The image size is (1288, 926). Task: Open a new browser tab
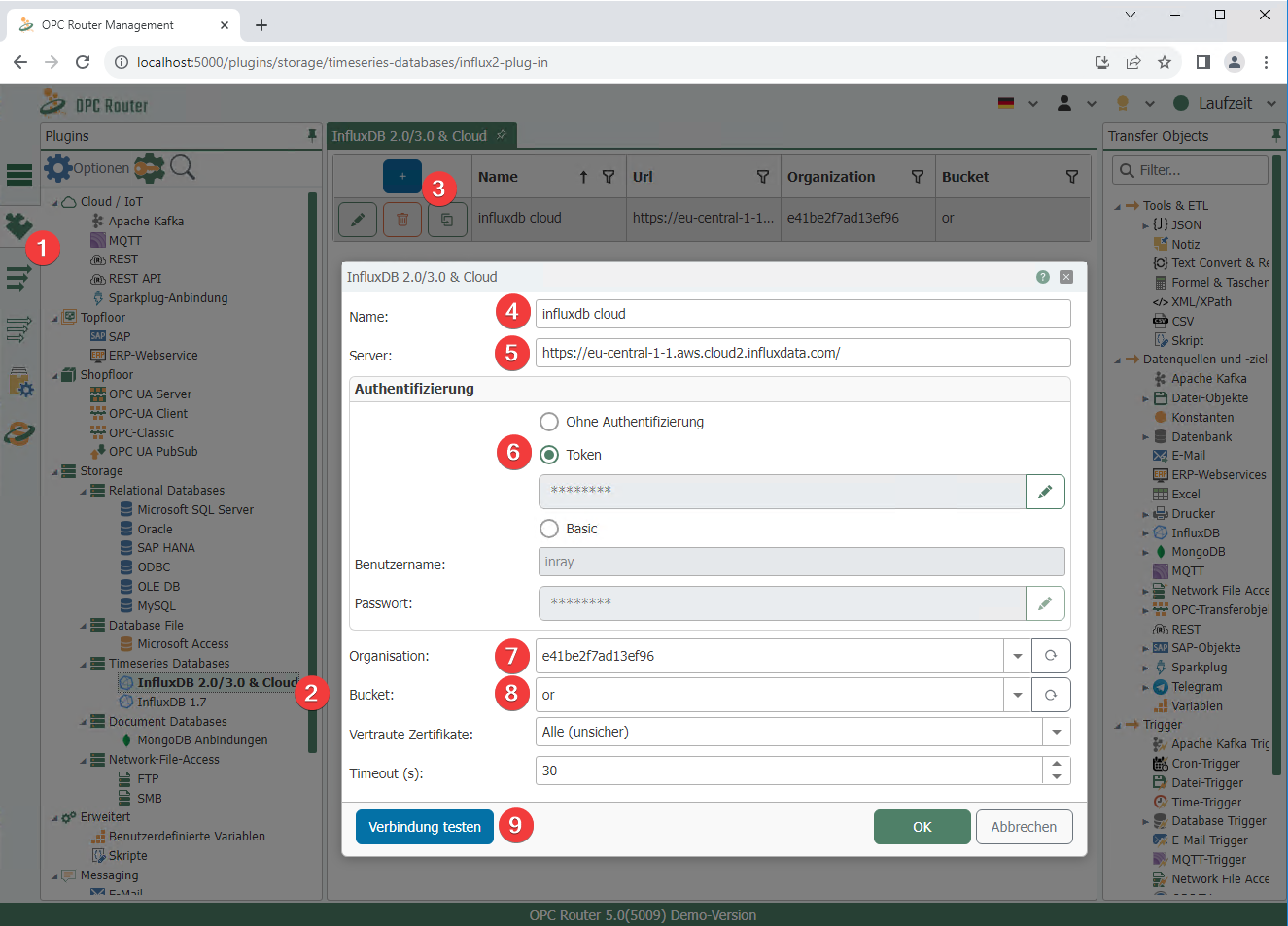tap(261, 25)
